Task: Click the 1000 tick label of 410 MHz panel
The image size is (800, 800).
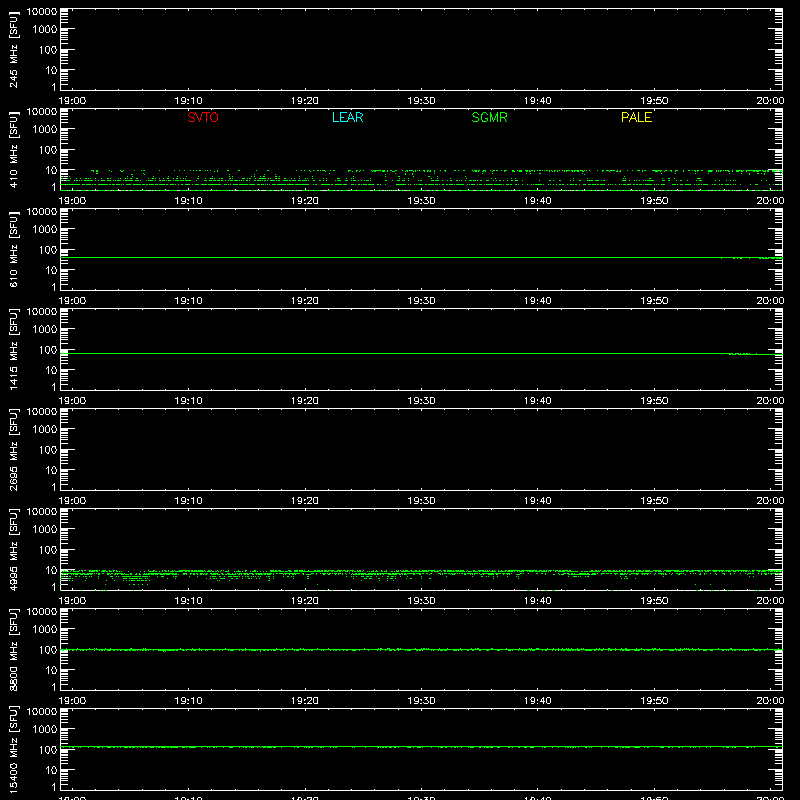Action: coord(45,129)
